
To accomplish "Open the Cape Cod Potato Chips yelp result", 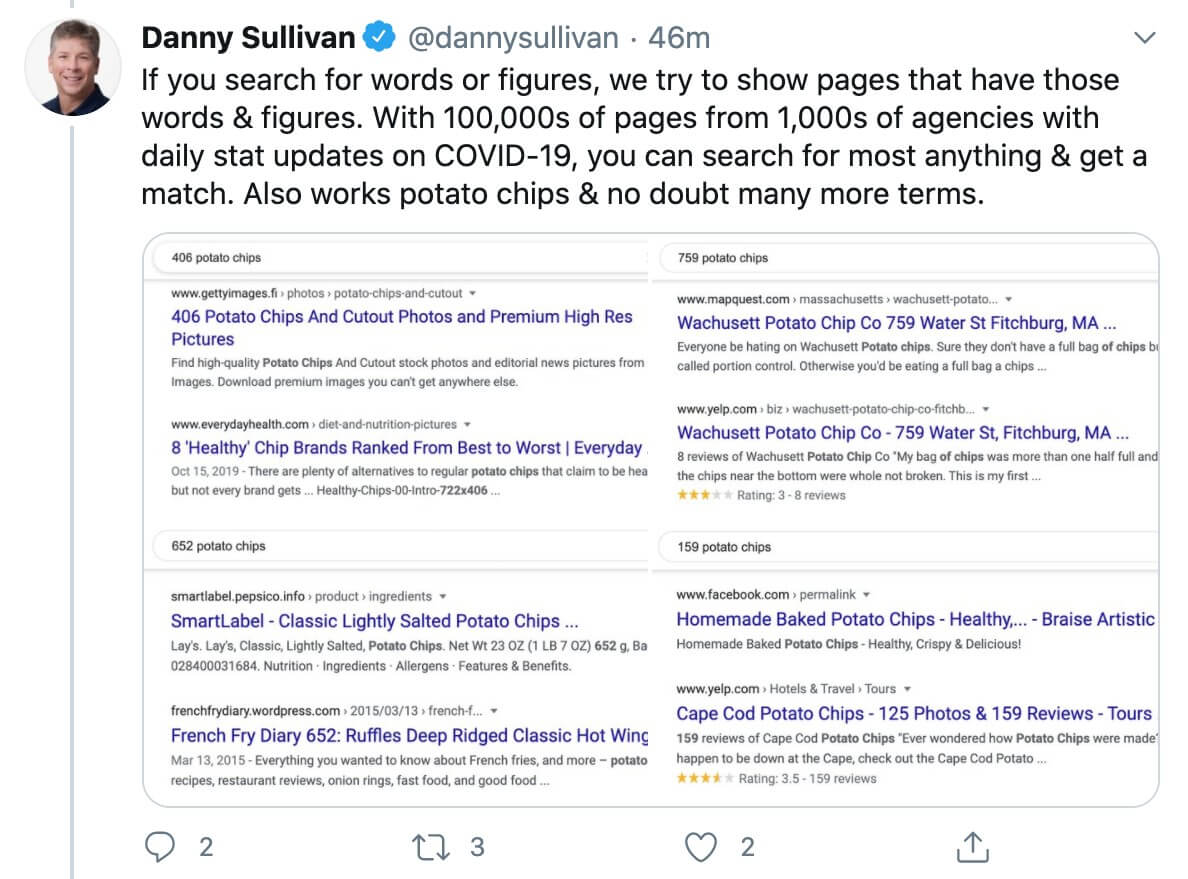I will pos(914,713).
